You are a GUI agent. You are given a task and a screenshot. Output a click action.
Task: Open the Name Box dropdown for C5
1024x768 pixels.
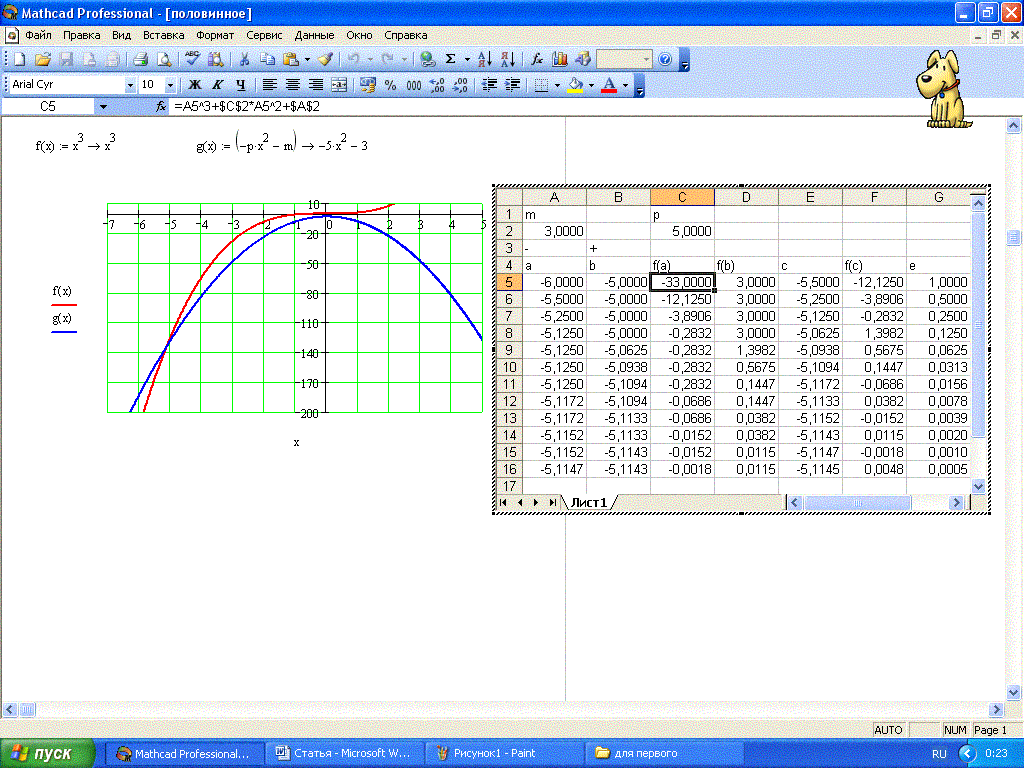click(x=103, y=106)
